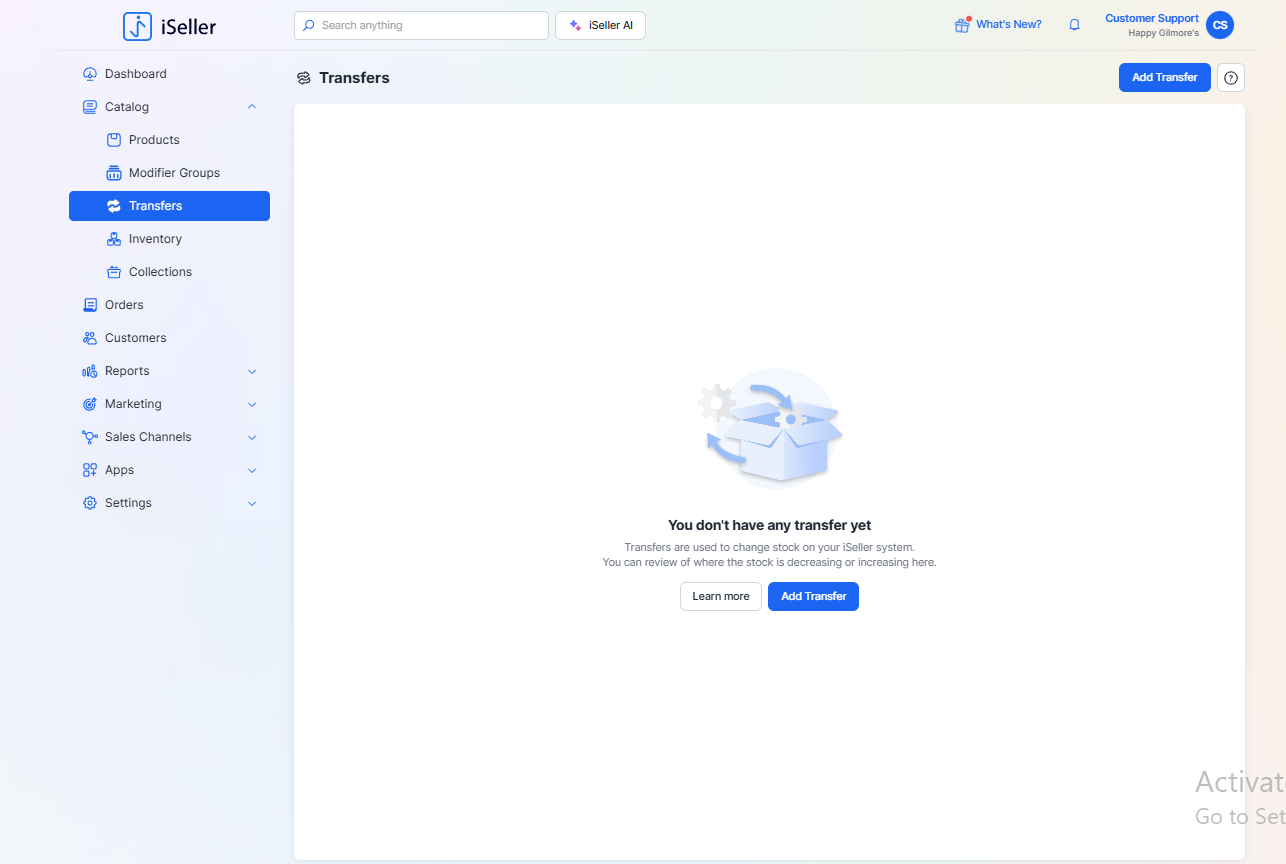Click Add Transfer button in header
This screenshot has height=864, width=1286.
click(1164, 78)
